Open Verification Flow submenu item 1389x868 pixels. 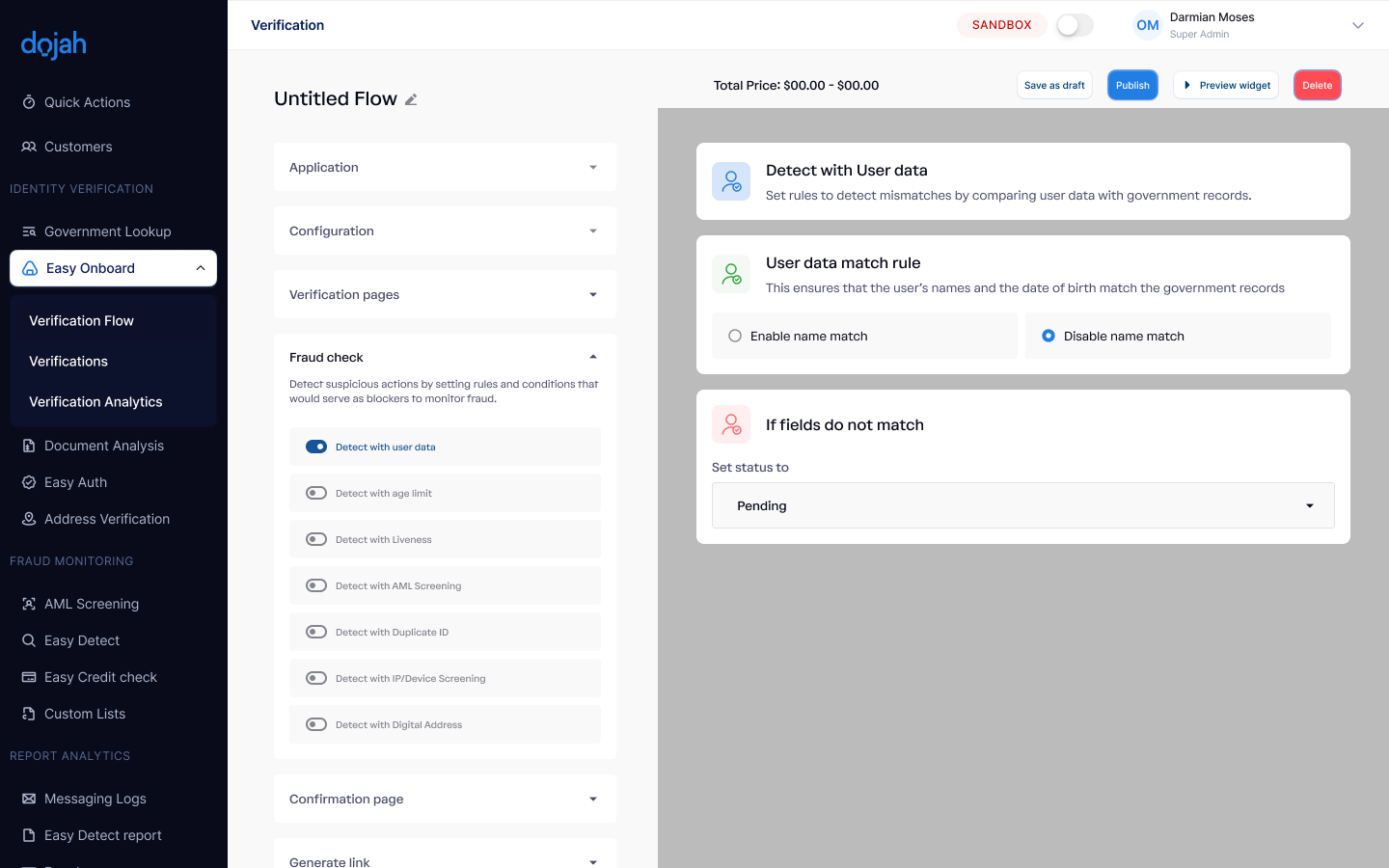pyautogui.click(x=81, y=320)
